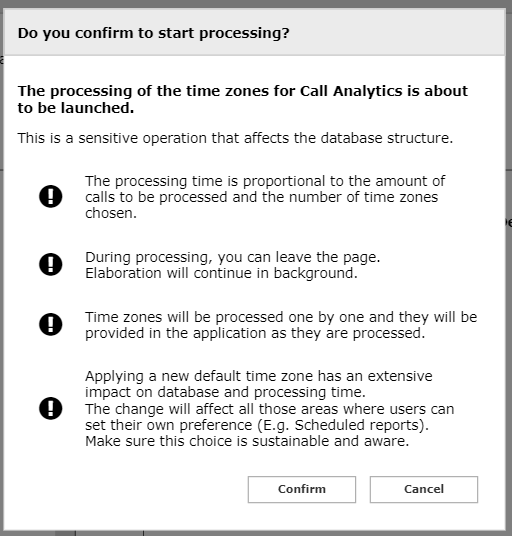This screenshot has height=536, width=512.
Task: Click the words 'database structure' in the warning
Action: [x=386, y=138]
